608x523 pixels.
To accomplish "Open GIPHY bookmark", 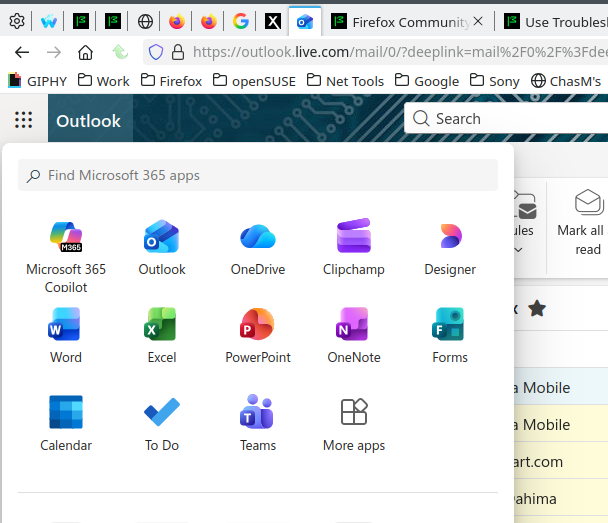I will [x=38, y=81].
